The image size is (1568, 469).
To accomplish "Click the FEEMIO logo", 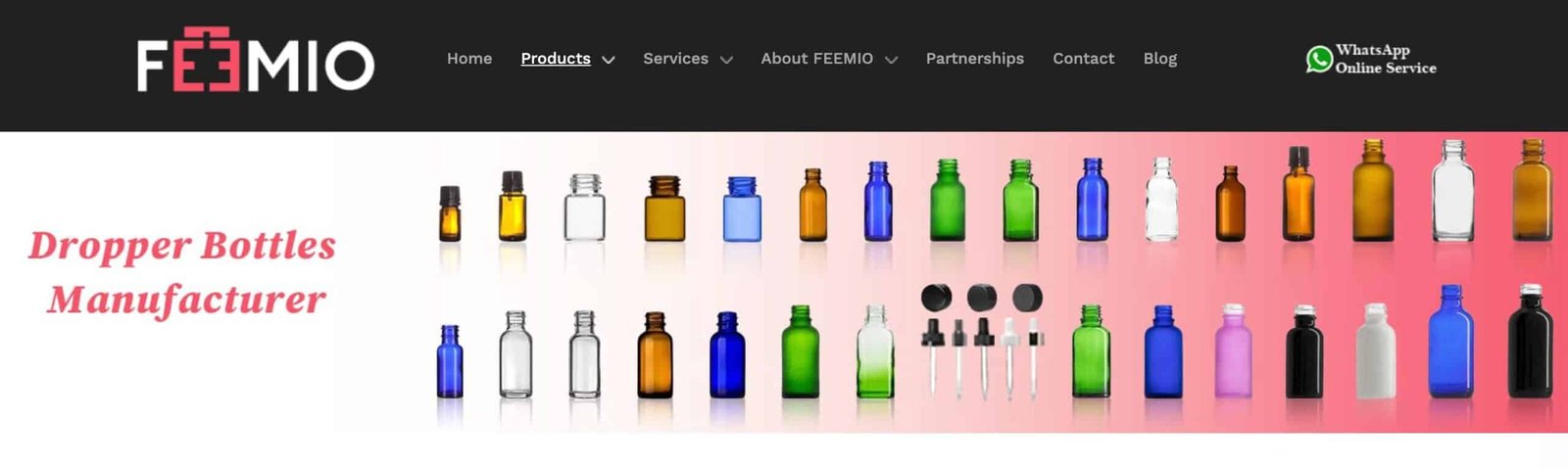I will (x=255, y=61).
